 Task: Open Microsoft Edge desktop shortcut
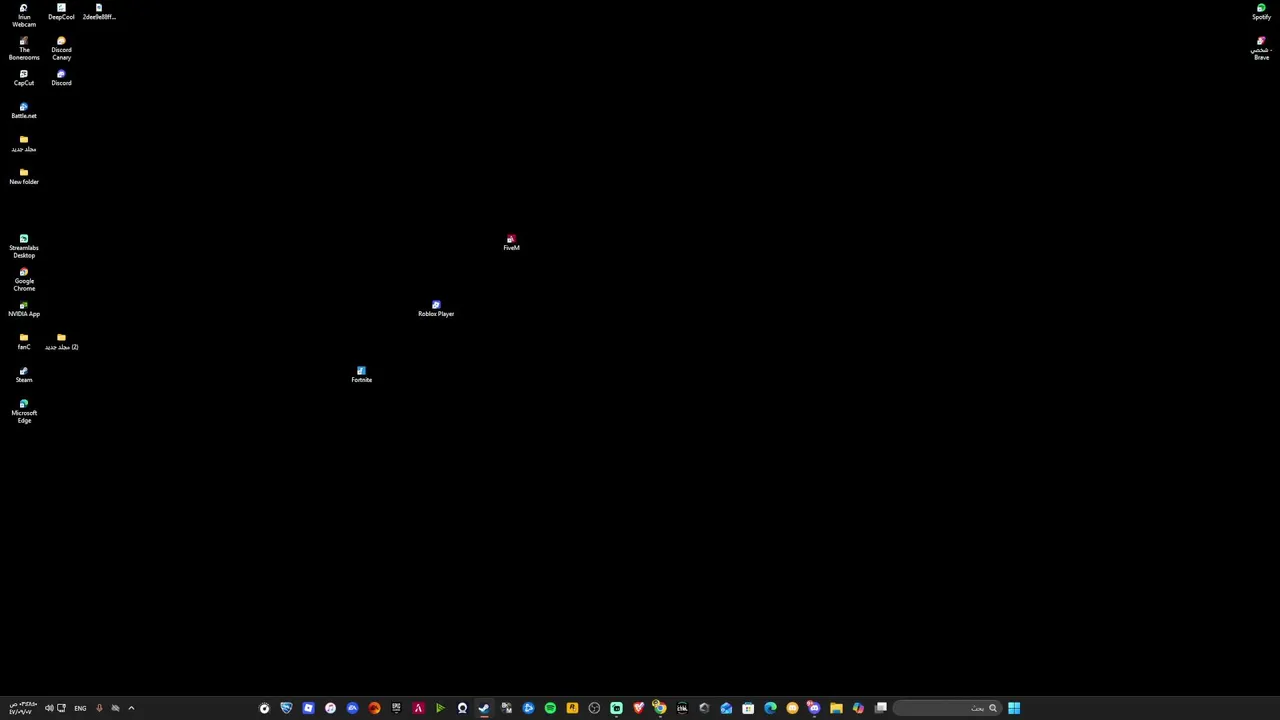[24, 412]
